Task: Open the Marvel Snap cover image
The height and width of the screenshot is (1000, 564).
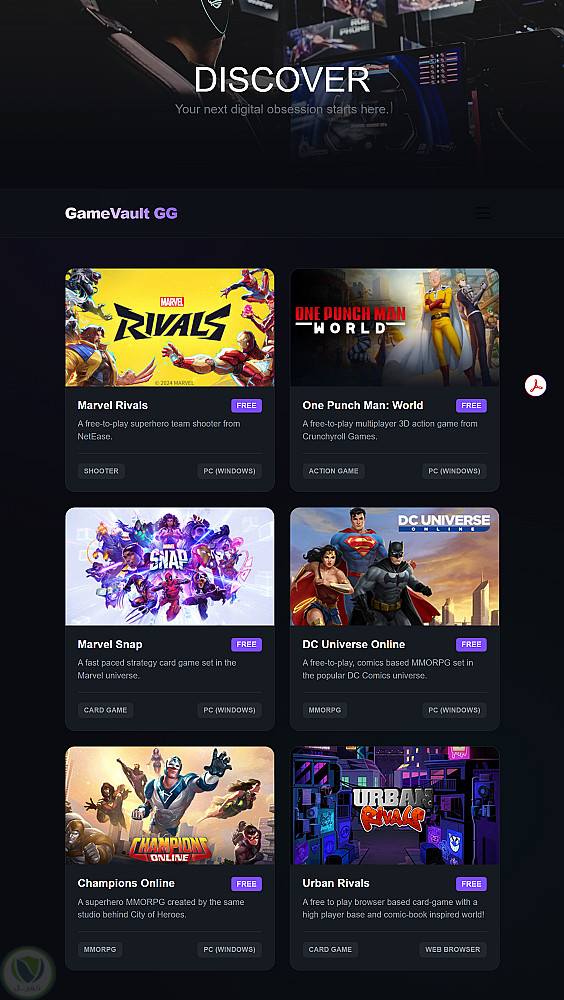Action: tap(170, 566)
